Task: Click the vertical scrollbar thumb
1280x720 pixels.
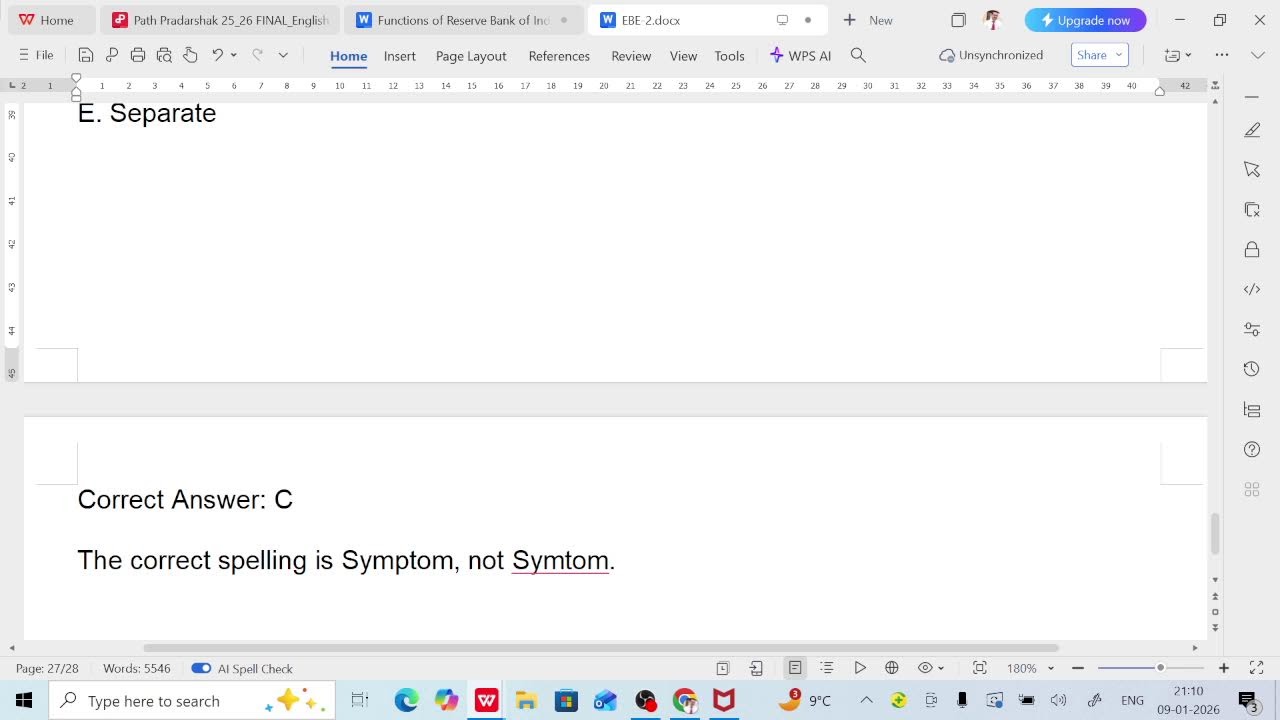Action: click(1215, 534)
